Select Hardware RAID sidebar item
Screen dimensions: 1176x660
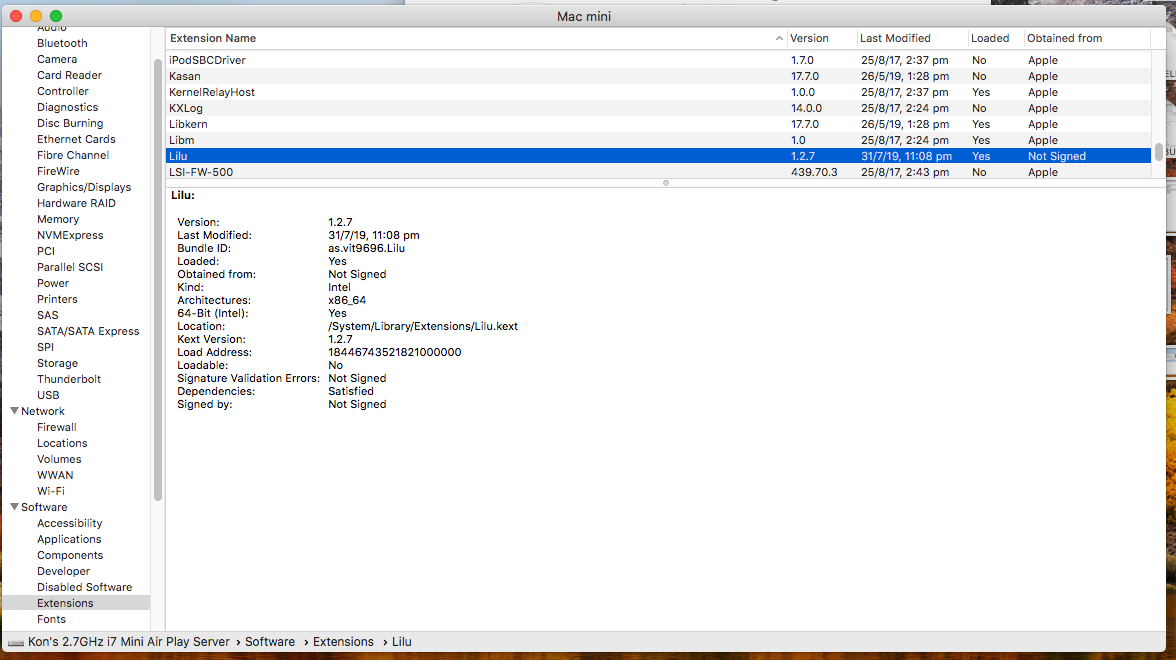[76, 203]
